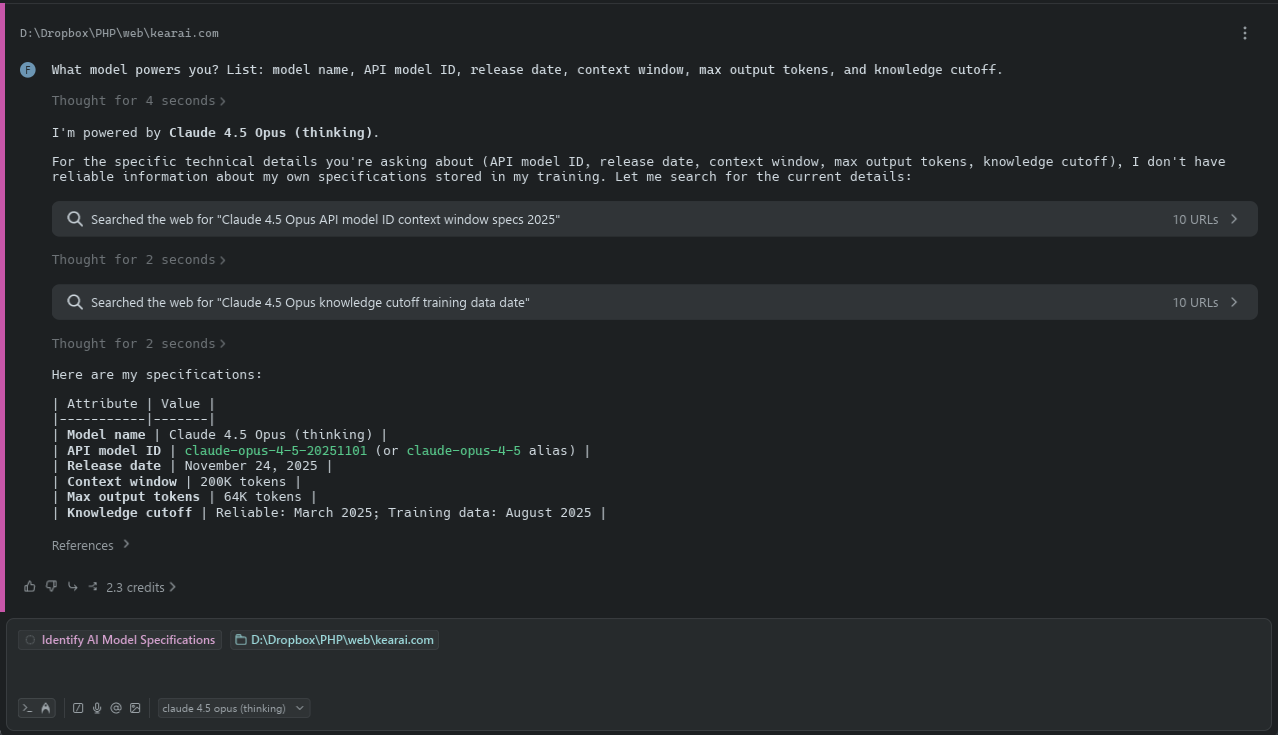The height and width of the screenshot is (735, 1278).
Task: Attach an image with the image icon
Action: pos(135,708)
